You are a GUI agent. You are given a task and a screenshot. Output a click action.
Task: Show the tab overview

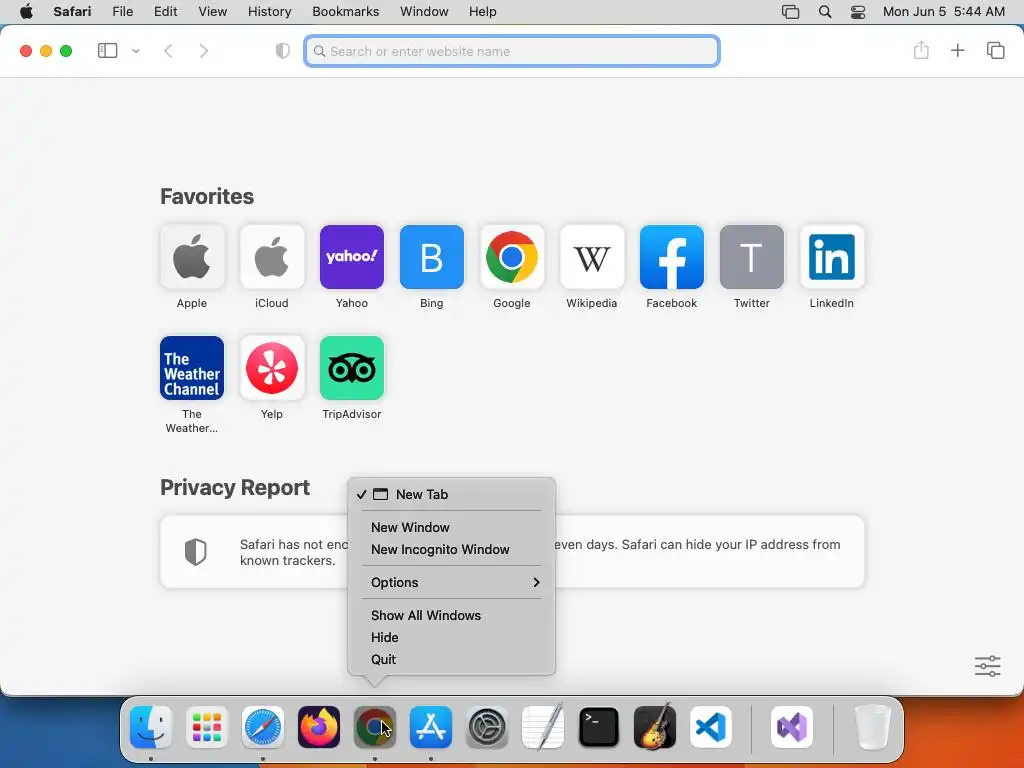(x=995, y=50)
